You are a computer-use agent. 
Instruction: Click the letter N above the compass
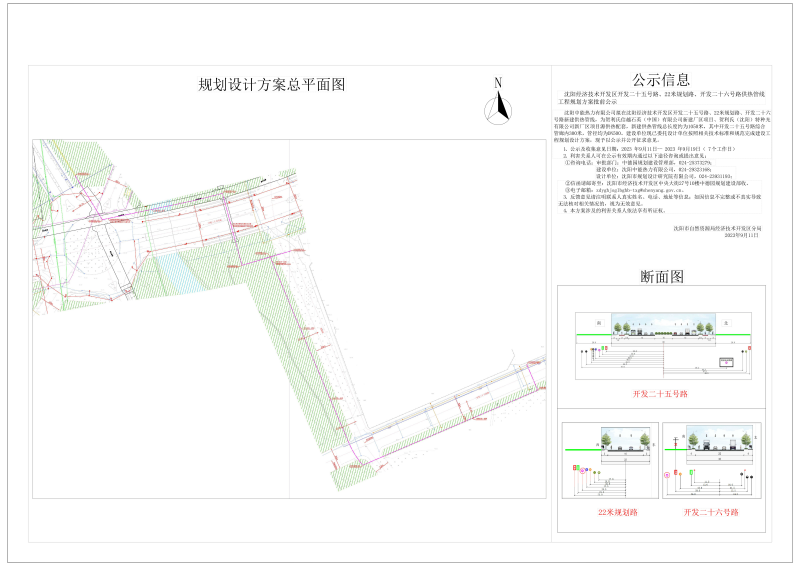497,83
